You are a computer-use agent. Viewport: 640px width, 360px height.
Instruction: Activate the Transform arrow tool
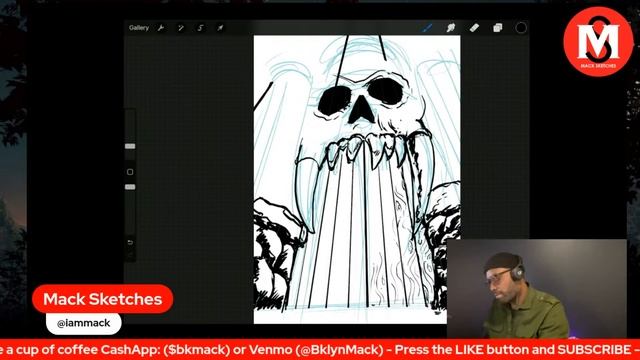point(220,28)
